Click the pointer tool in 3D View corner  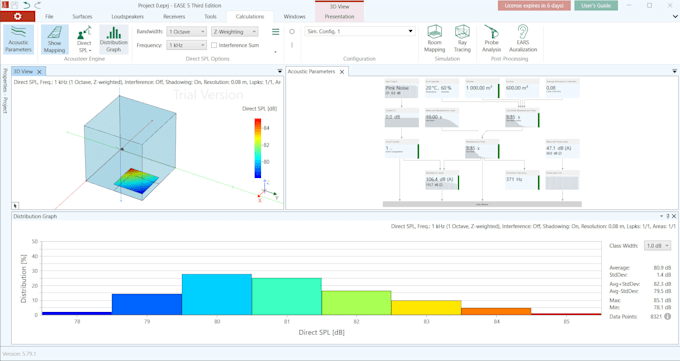(x=15, y=206)
